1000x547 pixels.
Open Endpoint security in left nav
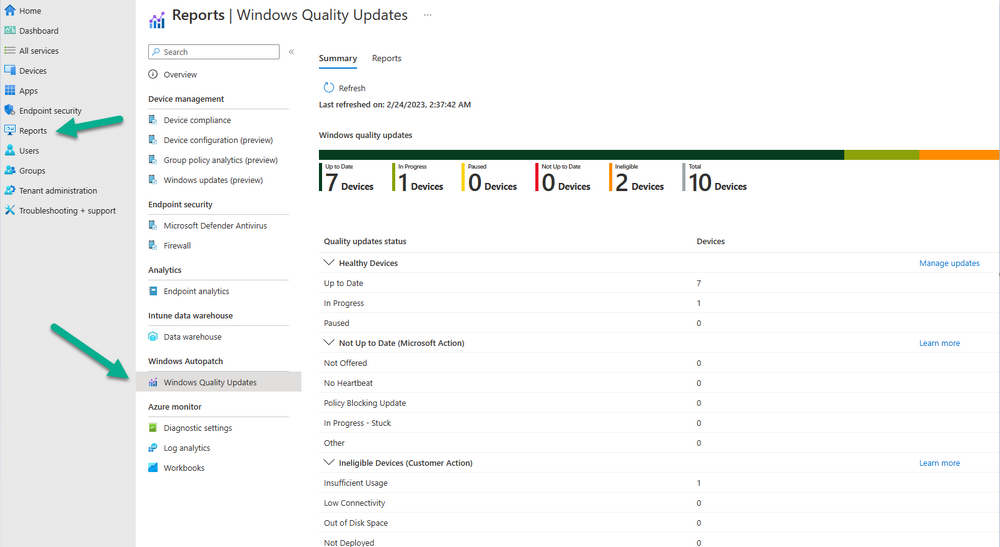50,110
